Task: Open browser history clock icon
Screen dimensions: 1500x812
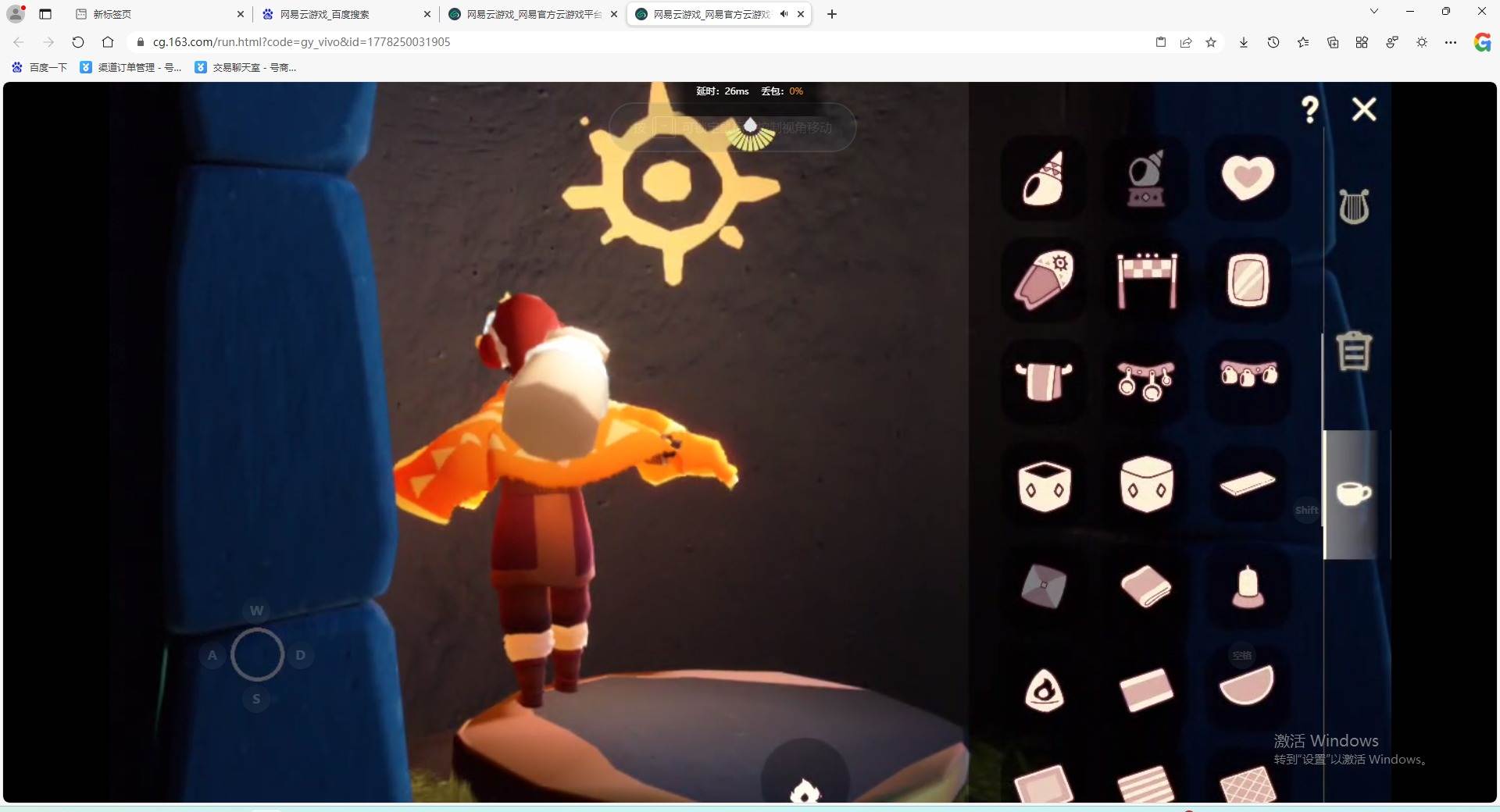Action: click(x=1273, y=42)
